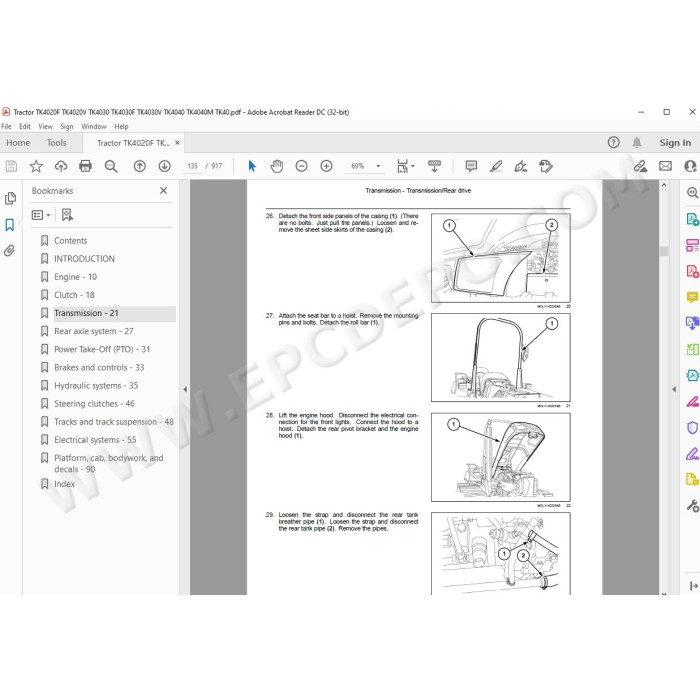Click the Sign In button
The image size is (700, 700).
tap(675, 143)
